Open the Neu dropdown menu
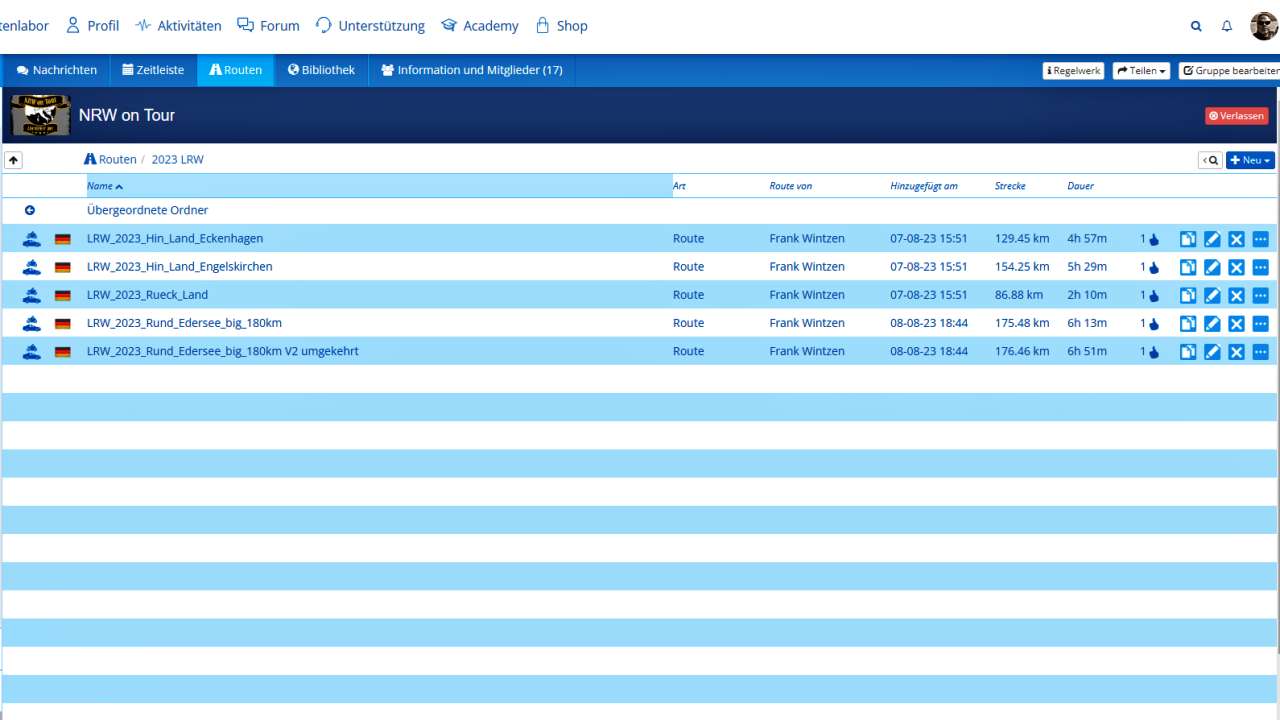 tap(1250, 160)
